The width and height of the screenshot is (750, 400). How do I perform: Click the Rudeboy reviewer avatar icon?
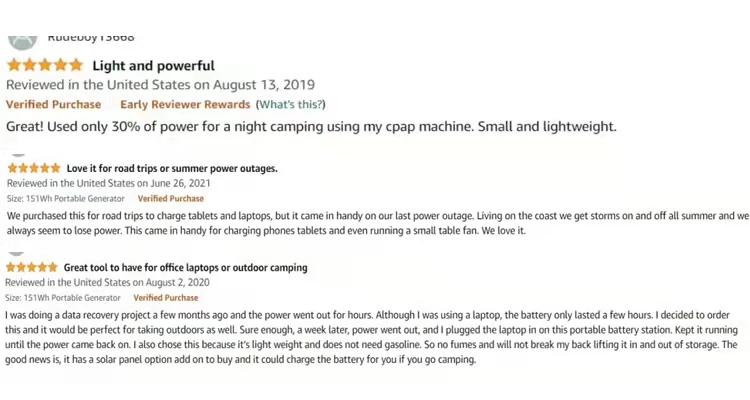[x=22, y=42]
